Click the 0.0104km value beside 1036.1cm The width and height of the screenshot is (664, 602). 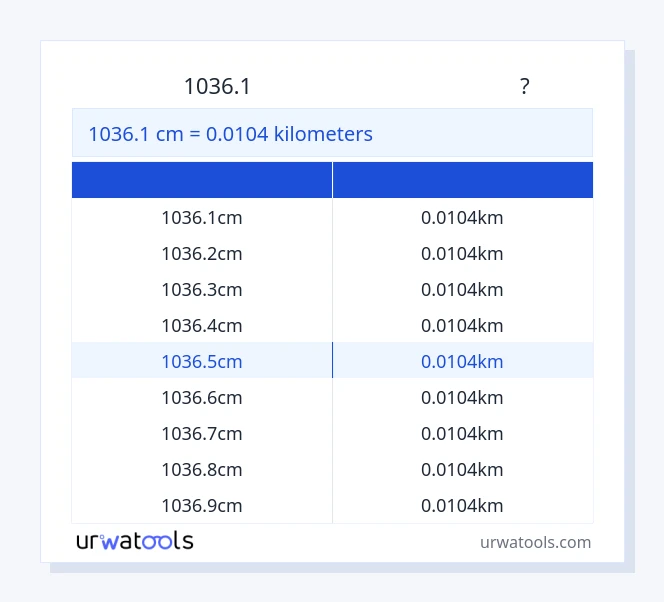pyautogui.click(x=462, y=217)
